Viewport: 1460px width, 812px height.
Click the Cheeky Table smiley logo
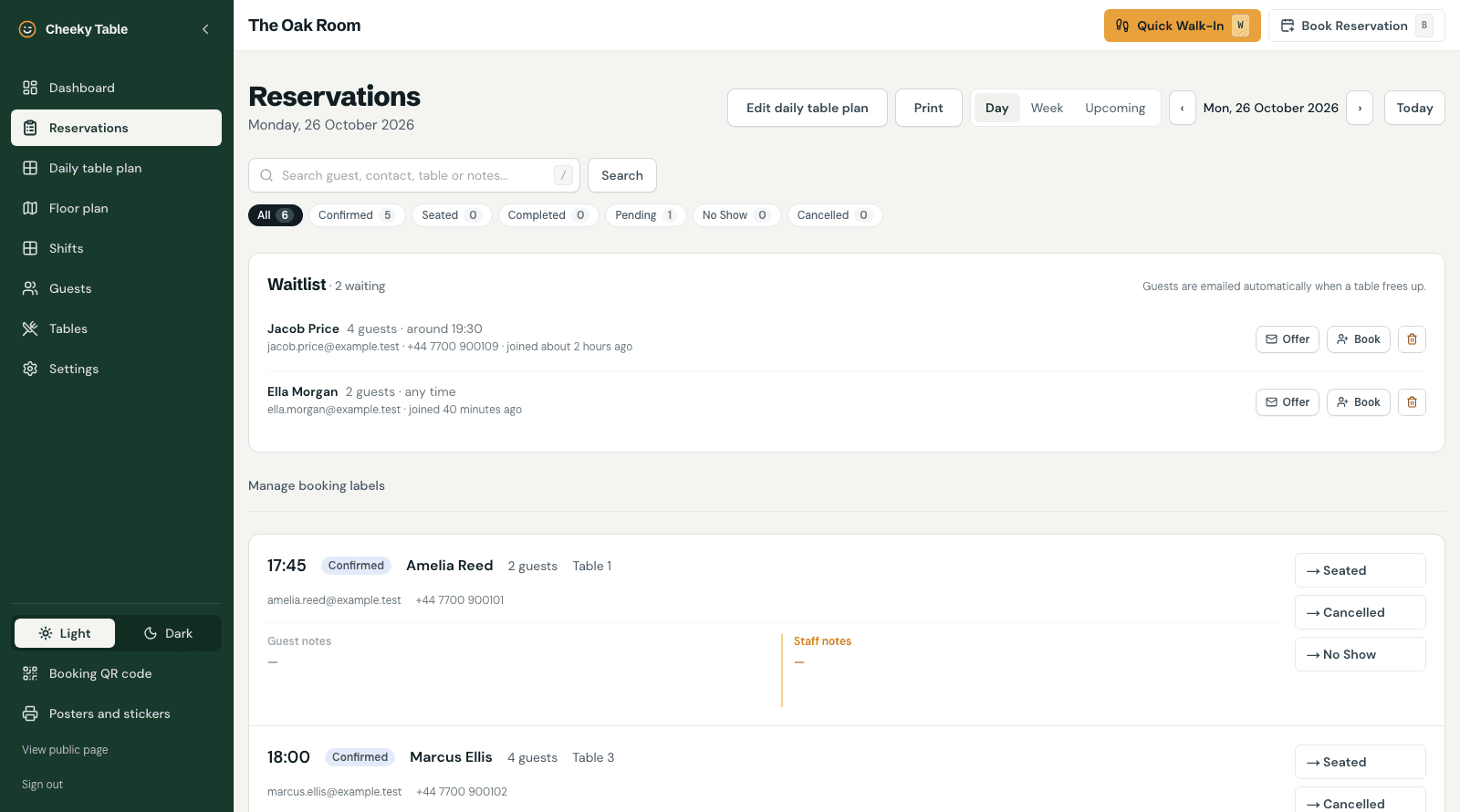coord(27,29)
